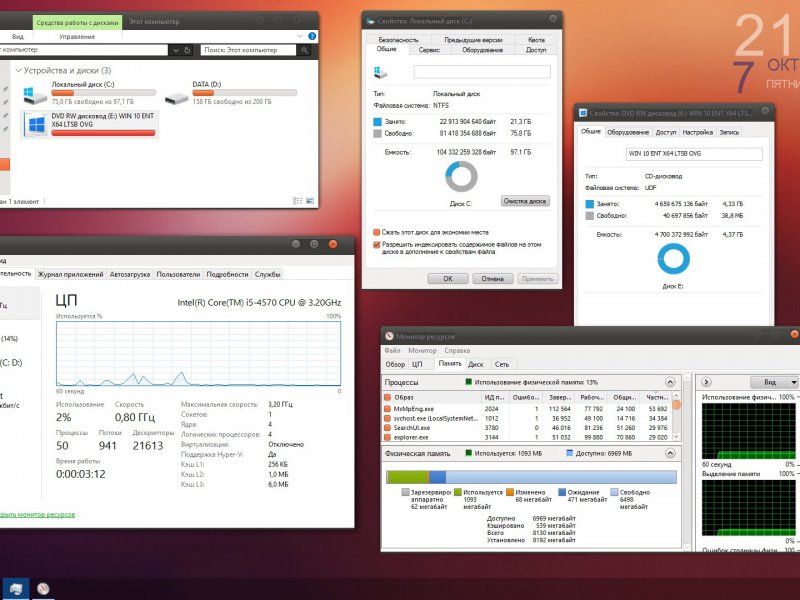Open the Управление ribbon tab
Viewport: 800px width, 600px height.
click(x=77, y=37)
